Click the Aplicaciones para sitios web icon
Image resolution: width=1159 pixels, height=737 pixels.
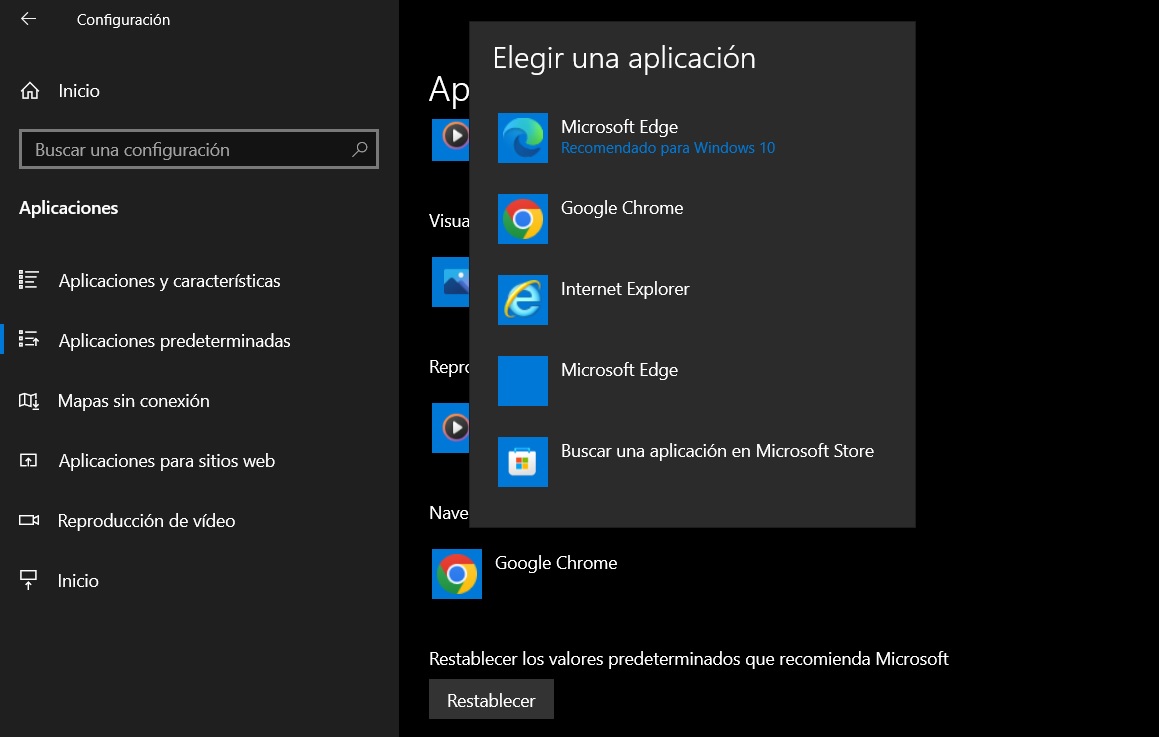28,461
